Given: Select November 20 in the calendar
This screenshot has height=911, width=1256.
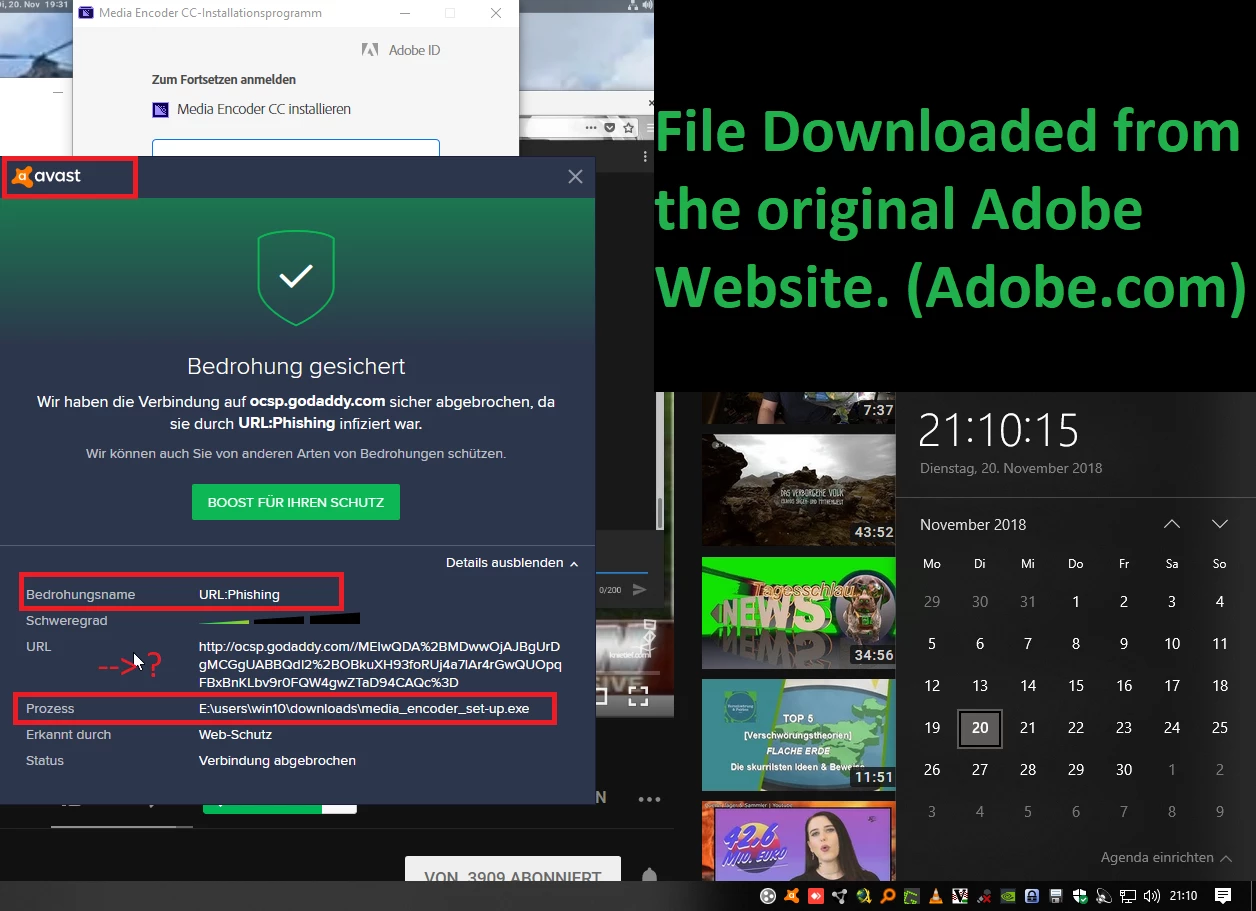Looking at the screenshot, I should coord(980,728).
